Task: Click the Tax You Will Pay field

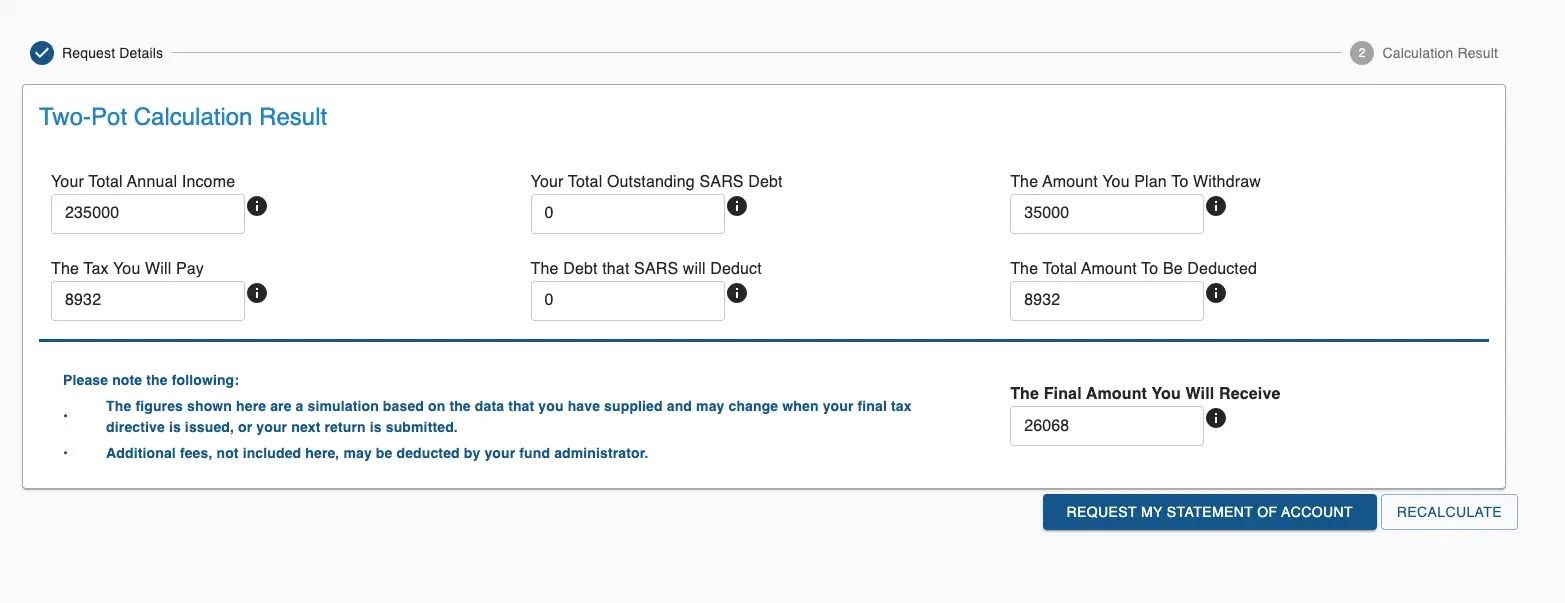Action: pos(148,300)
